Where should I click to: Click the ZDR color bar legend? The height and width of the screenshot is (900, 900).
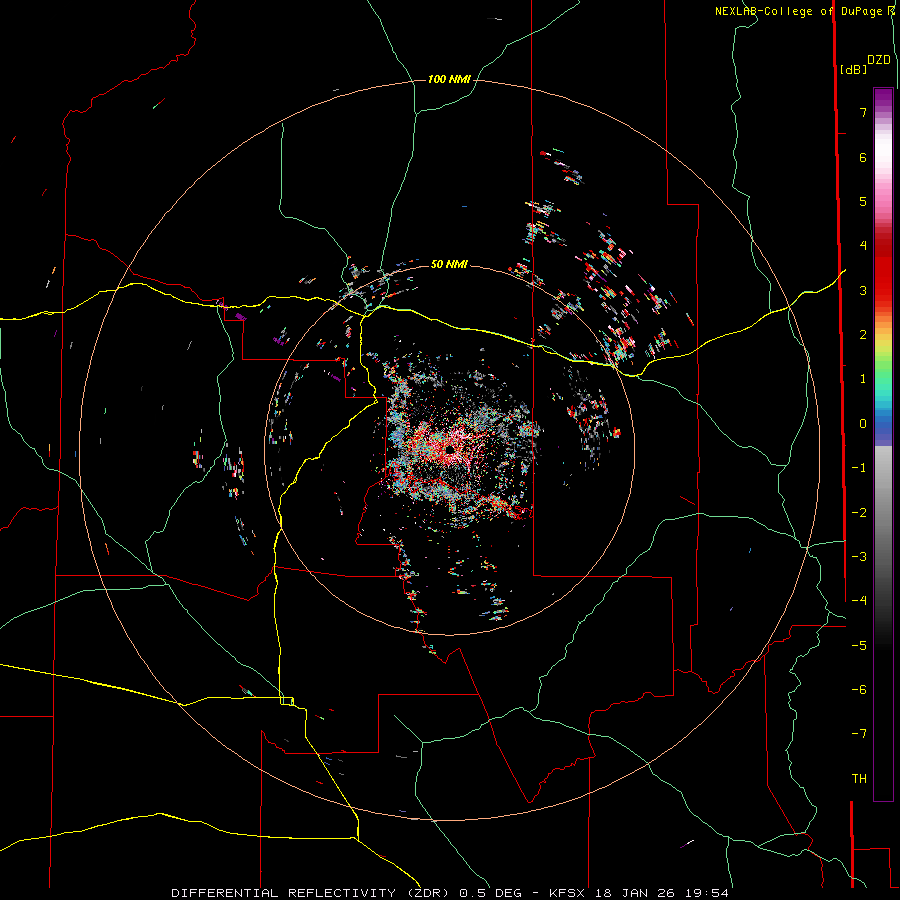[883, 444]
